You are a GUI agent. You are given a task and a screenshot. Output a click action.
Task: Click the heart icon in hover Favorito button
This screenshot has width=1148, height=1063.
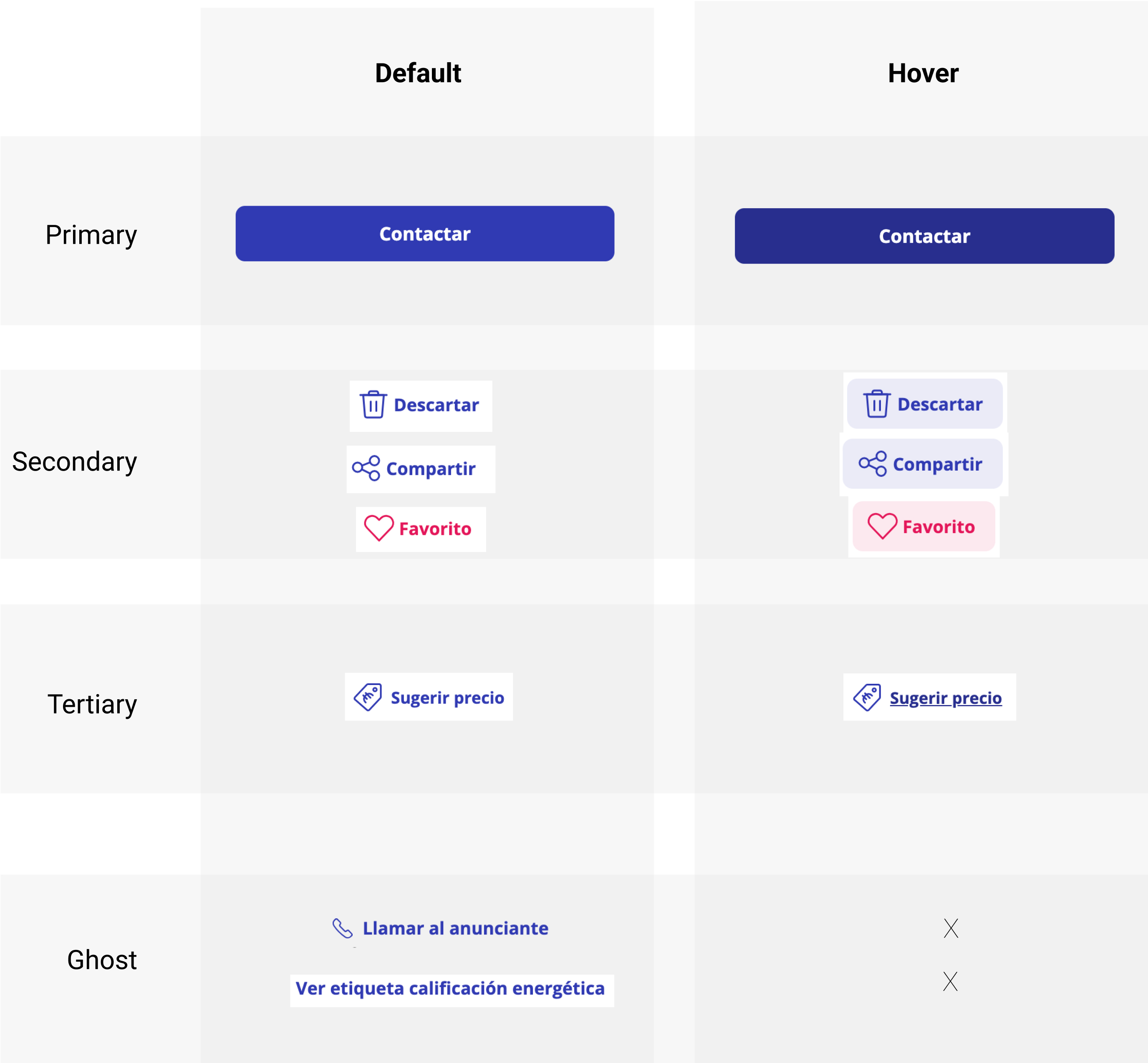coord(882,526)
